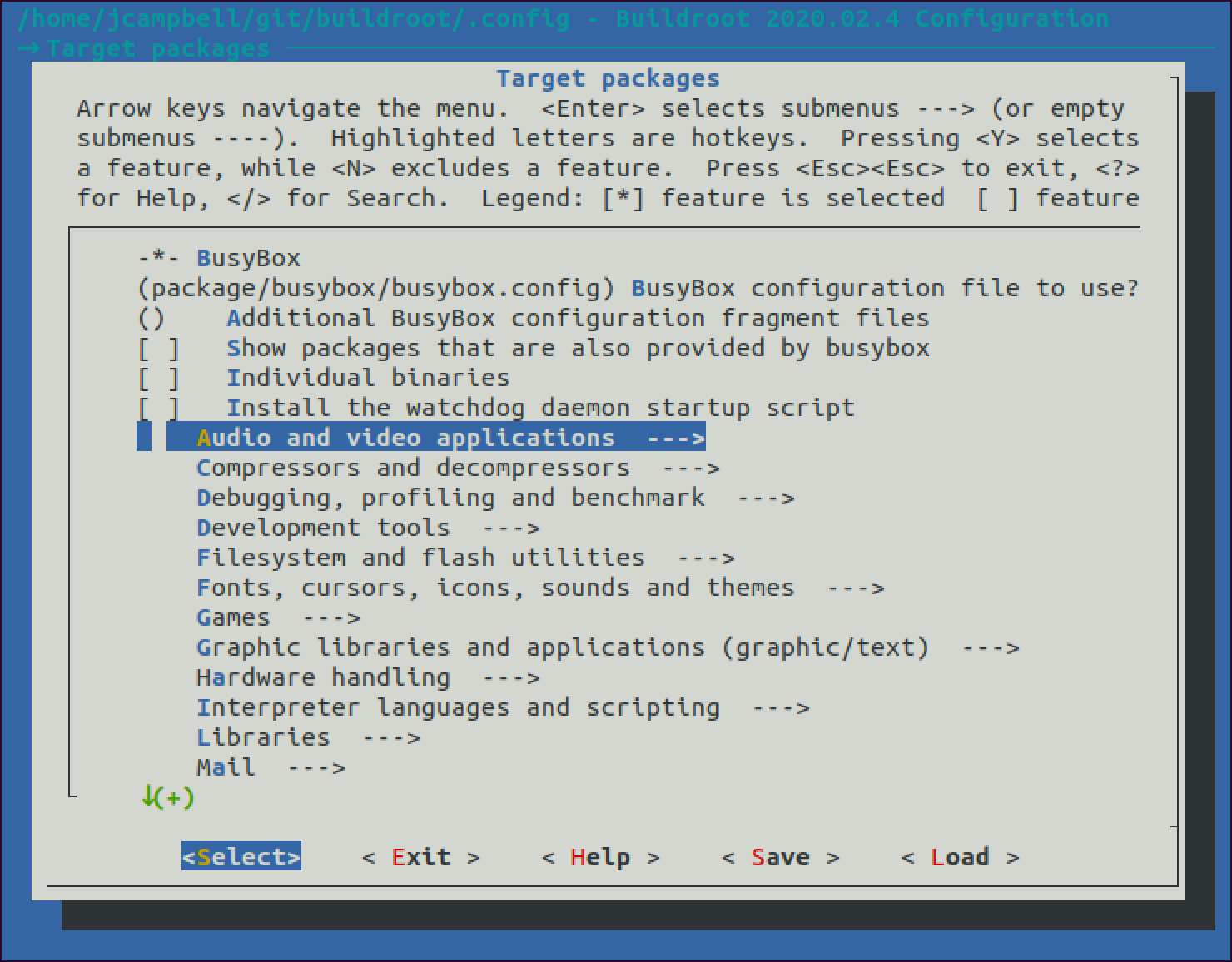Open Filesystem and flash utilities submenu
The image size is (1232, 962).
click(465, 558)
